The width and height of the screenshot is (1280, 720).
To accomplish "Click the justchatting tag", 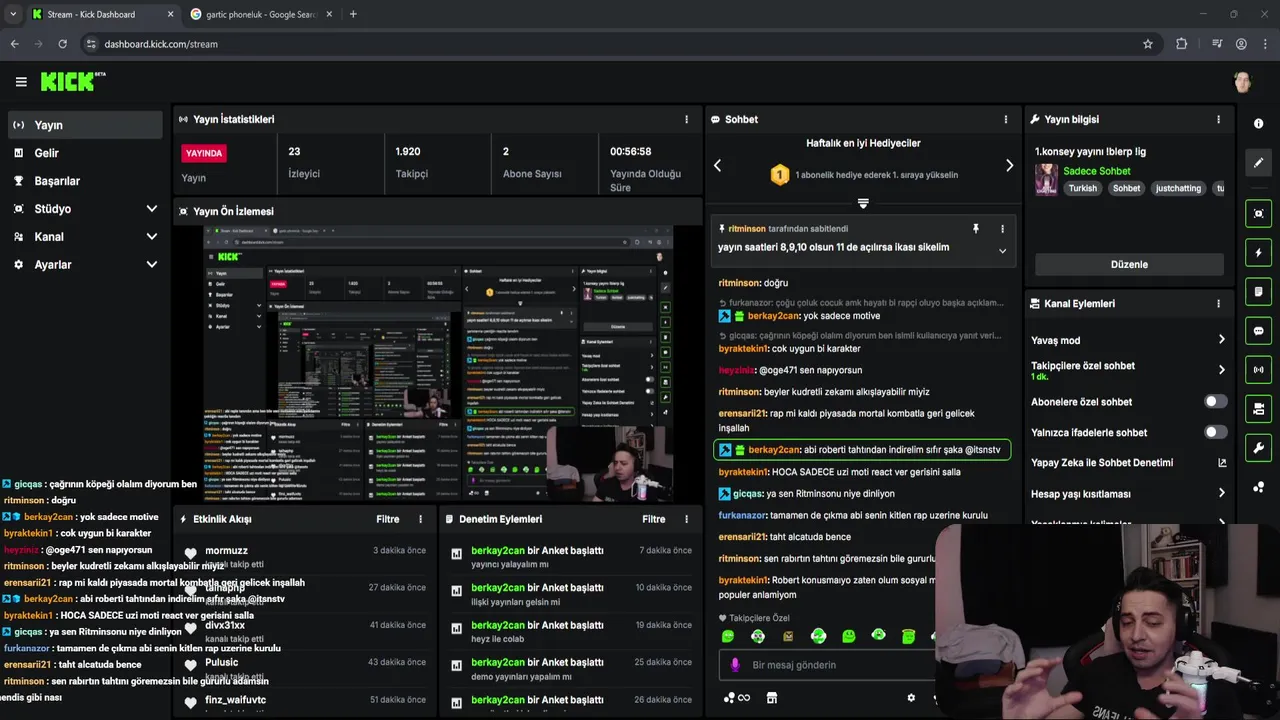I will point(1178,188).
